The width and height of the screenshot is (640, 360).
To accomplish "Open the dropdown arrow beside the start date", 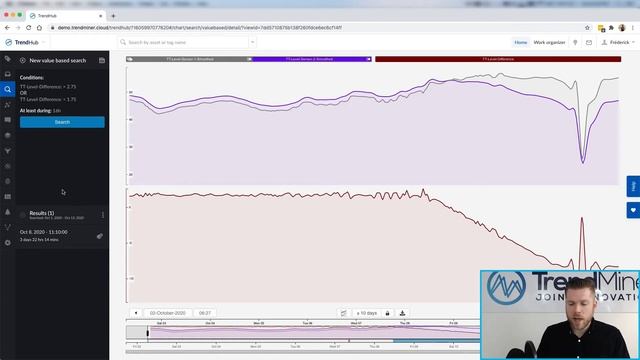I will point(136,313).
